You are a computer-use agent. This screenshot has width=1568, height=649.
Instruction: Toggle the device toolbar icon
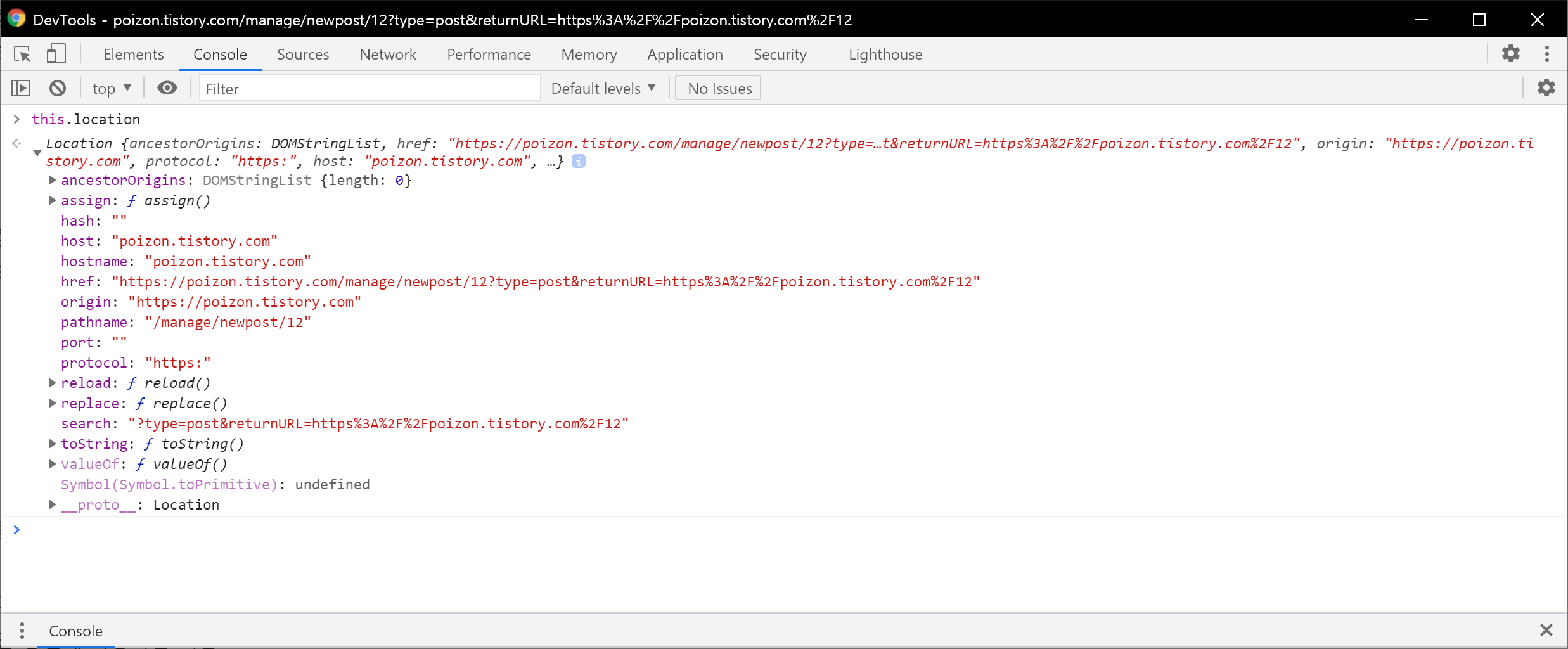(x=56, y=54)
